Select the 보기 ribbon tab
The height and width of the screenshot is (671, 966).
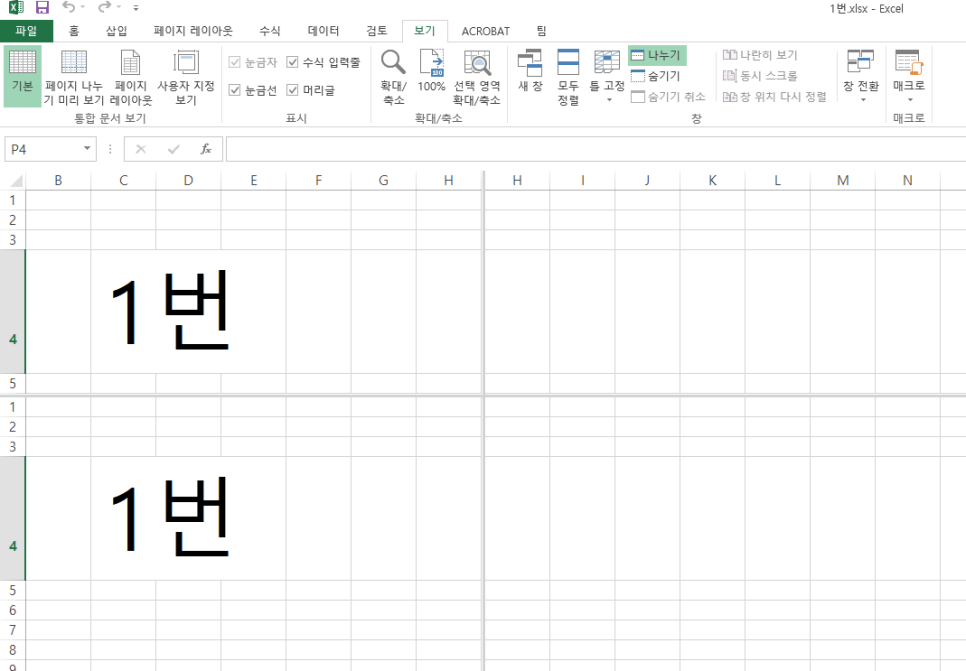pos(424,31)
